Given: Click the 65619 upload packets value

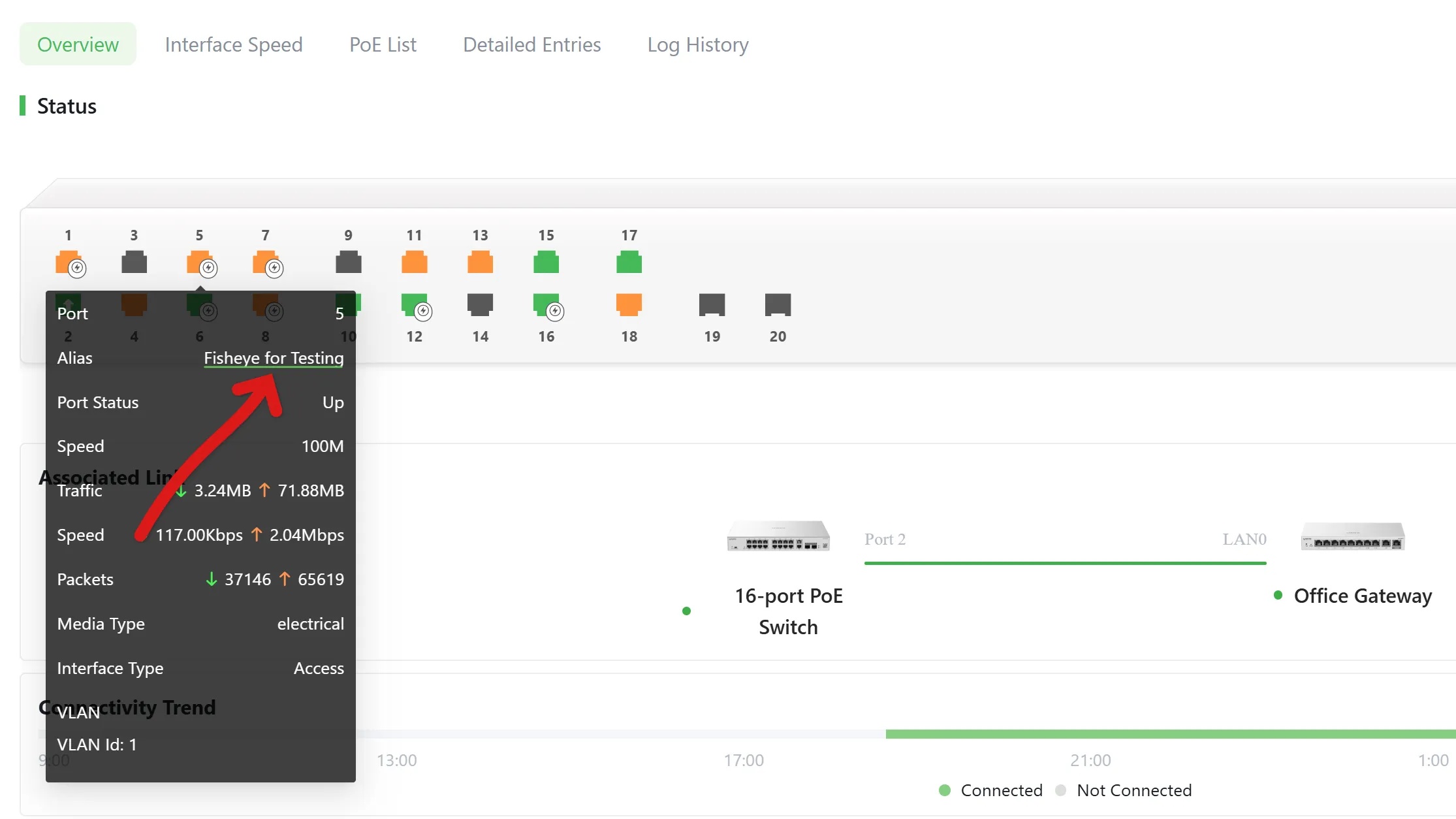Looking at the screenshot, I should tap(321, 579).
